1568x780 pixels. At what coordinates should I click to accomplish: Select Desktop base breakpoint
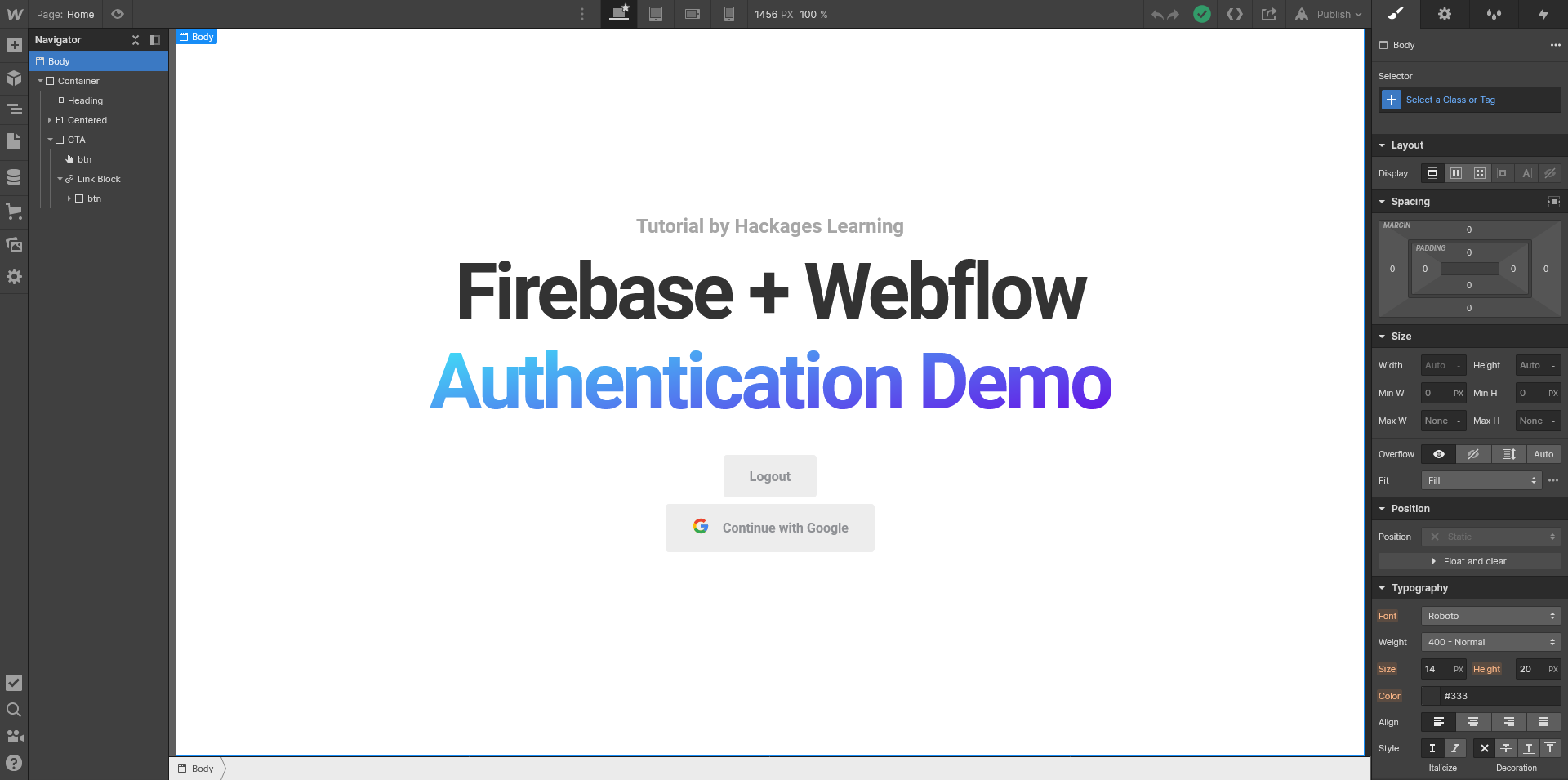click(x=619, y=14)
